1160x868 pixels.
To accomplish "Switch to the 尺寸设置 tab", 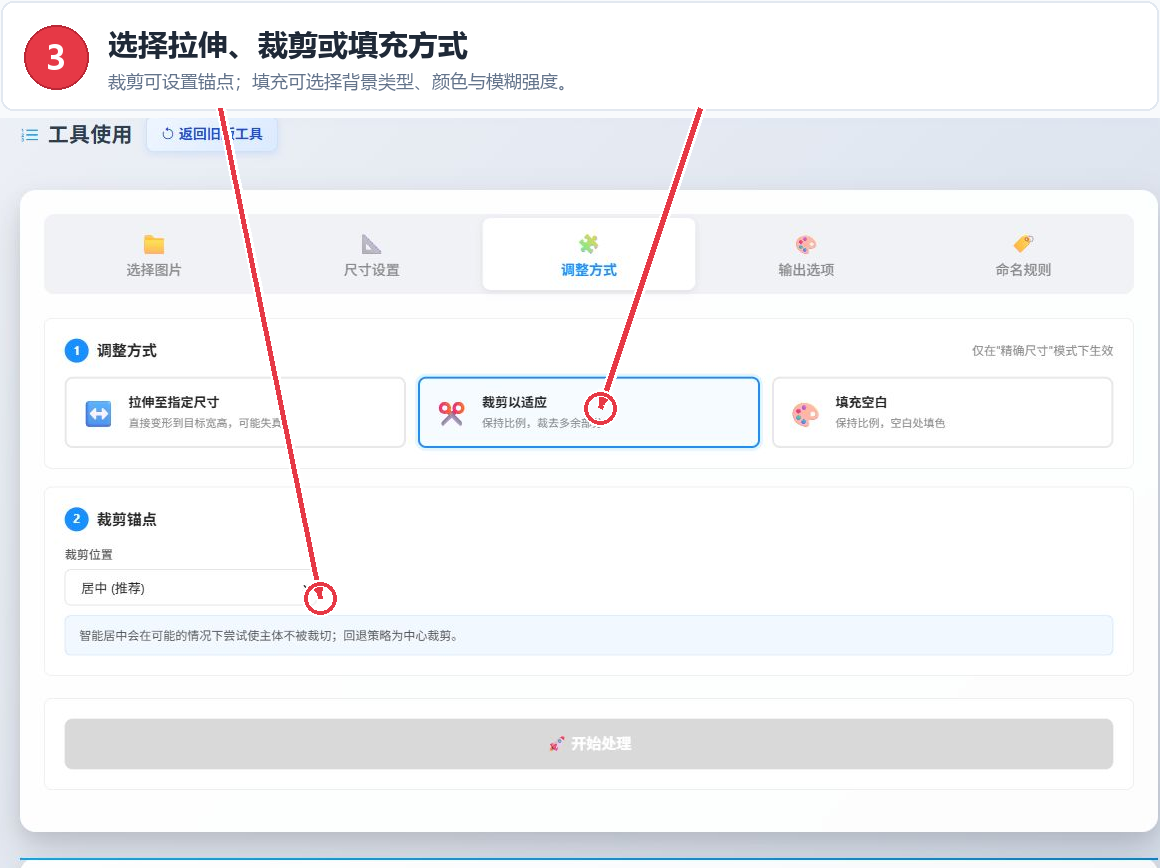I will coord(371,255).
